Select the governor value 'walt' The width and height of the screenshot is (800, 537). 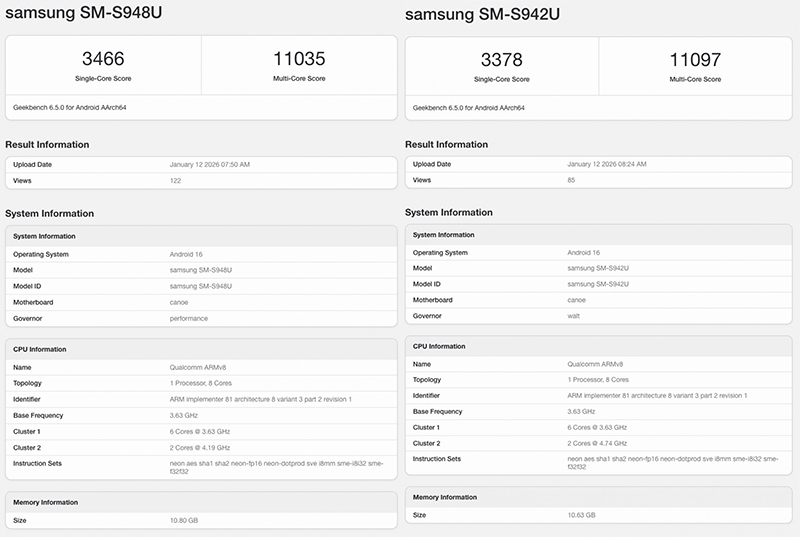click(x=574, y=315)
